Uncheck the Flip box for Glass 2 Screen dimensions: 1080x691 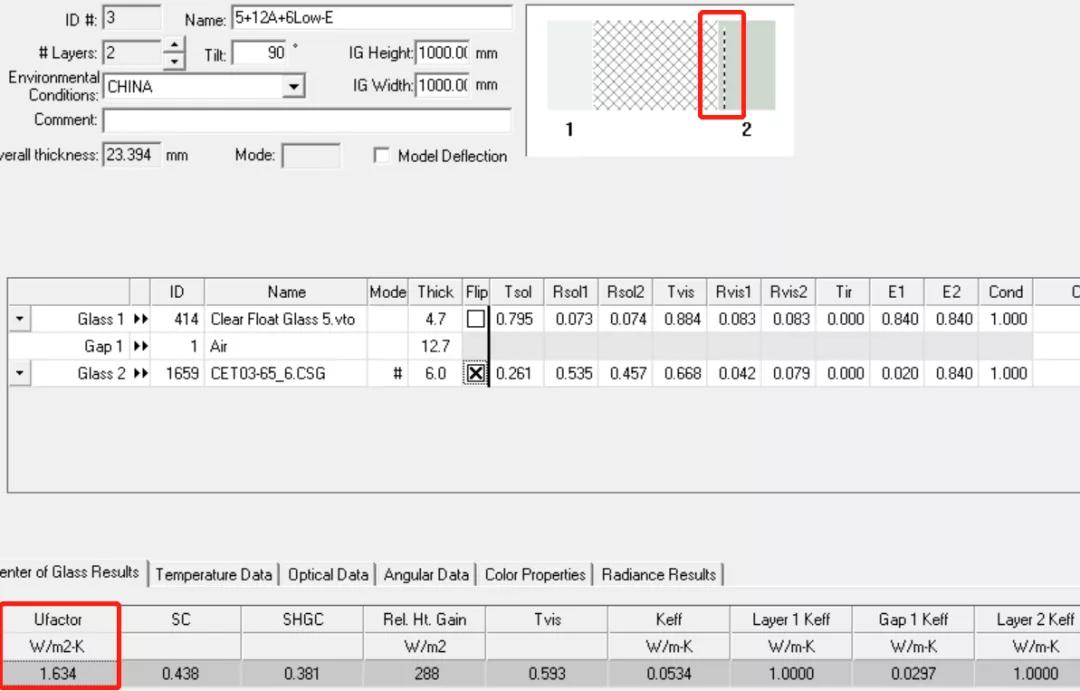pos(476,373)
